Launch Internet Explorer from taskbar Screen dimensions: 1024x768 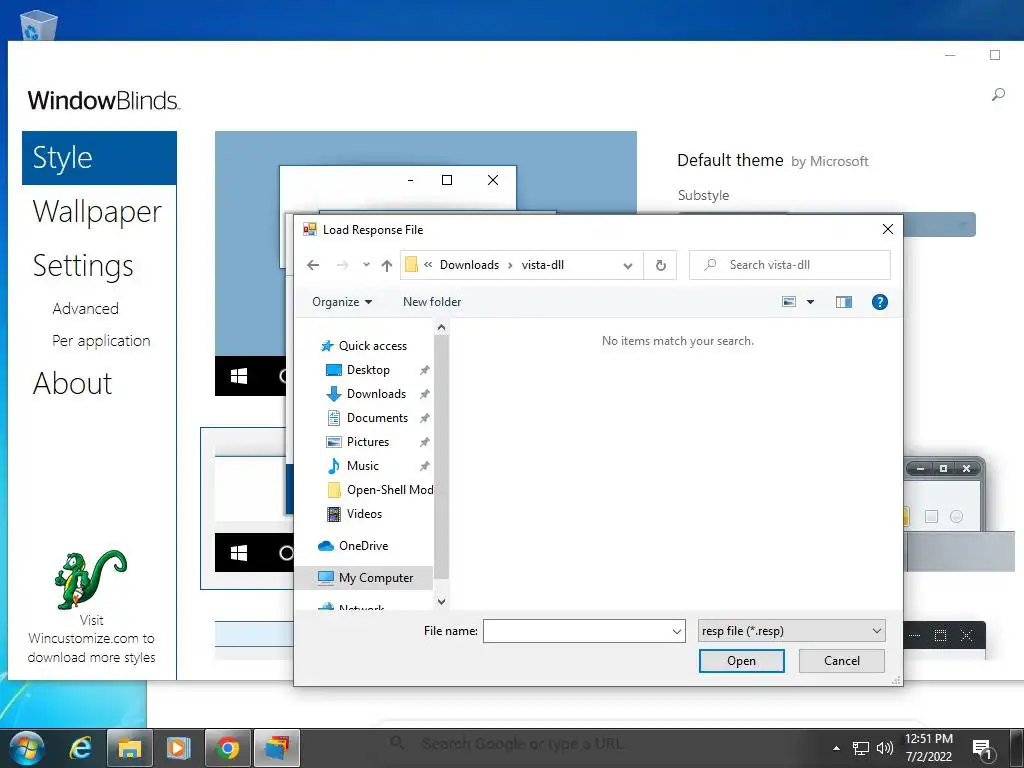pos(80,748)
